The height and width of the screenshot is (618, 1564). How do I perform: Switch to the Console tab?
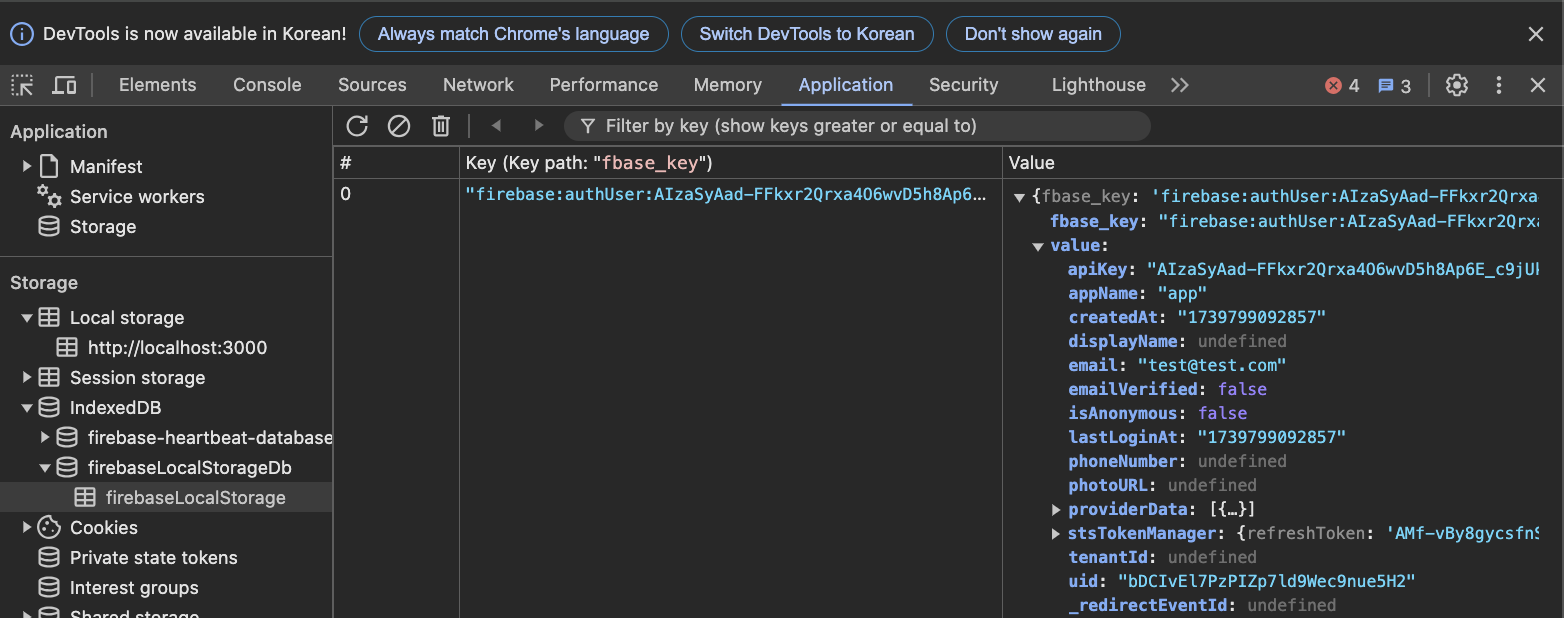tap(267, 85)
